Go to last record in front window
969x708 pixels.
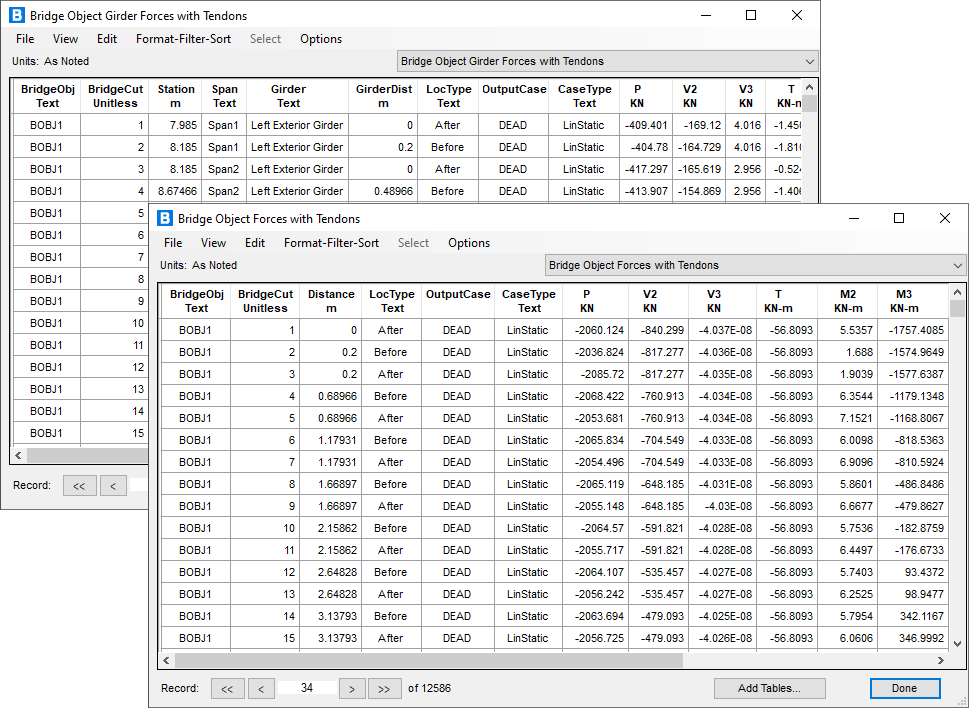pos(384,688)
